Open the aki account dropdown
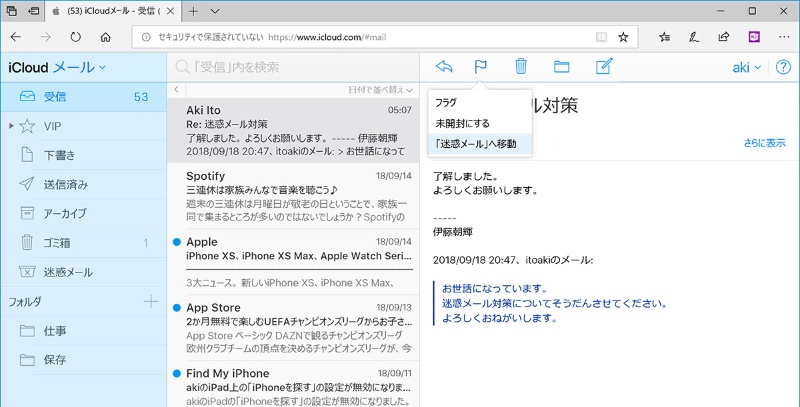 [746, 67]
